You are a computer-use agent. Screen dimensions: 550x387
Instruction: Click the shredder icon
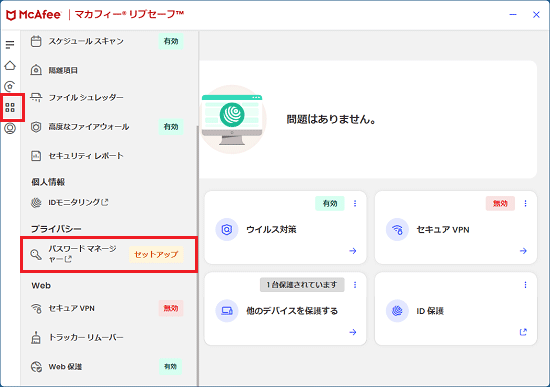36,98
